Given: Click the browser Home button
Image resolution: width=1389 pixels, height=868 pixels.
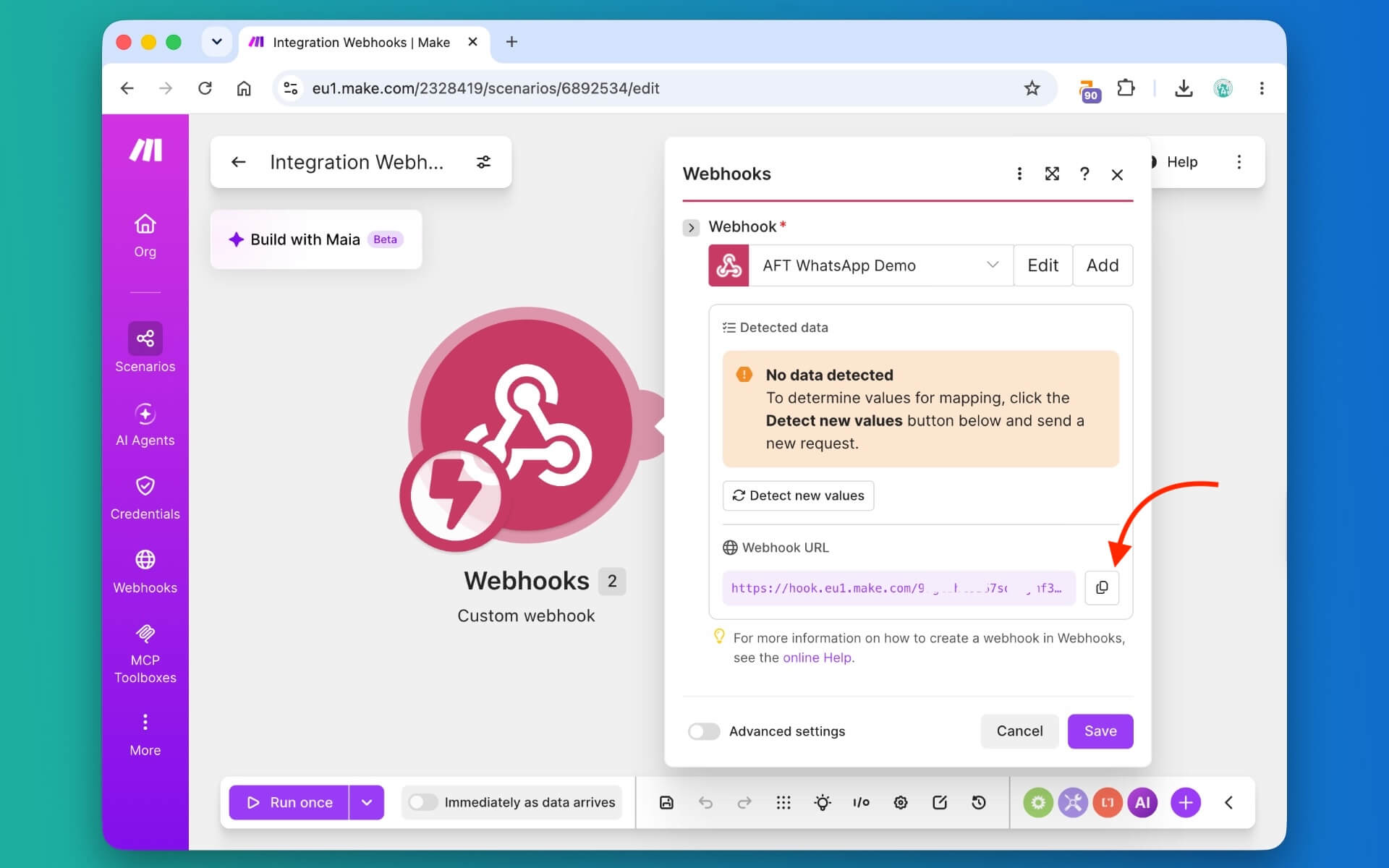Looking at the screenshot, I should coord(244,88).
